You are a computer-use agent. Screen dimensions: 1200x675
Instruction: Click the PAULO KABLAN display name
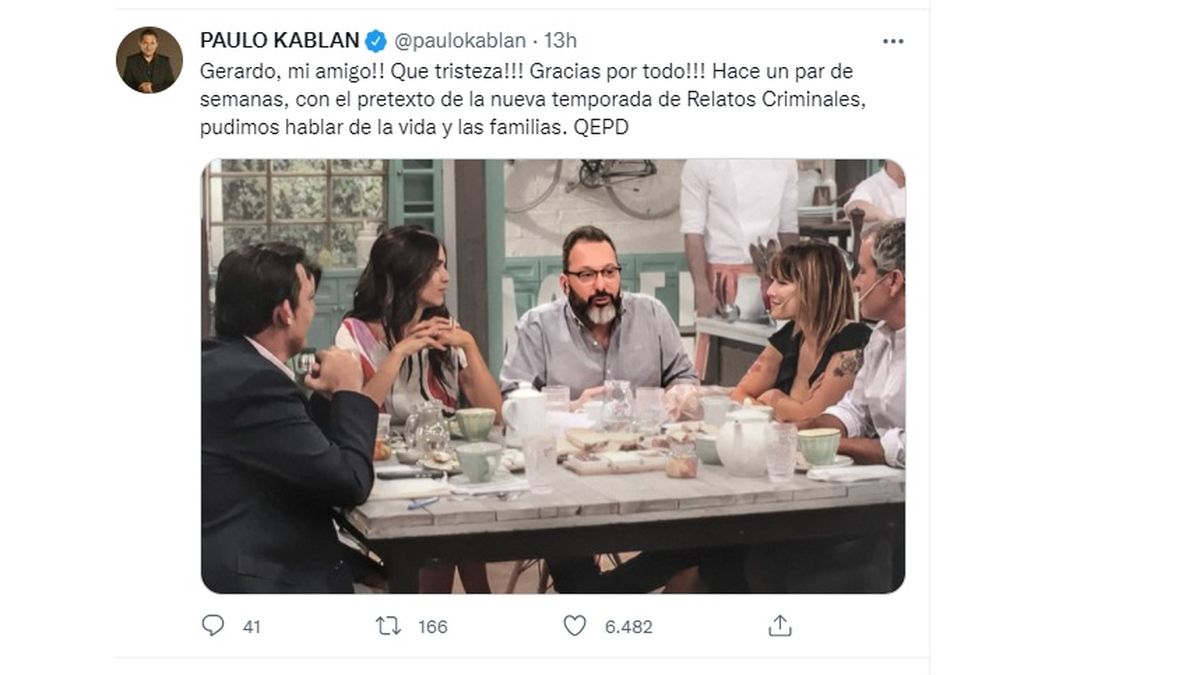pyautogui.click(x=279, y=40)
